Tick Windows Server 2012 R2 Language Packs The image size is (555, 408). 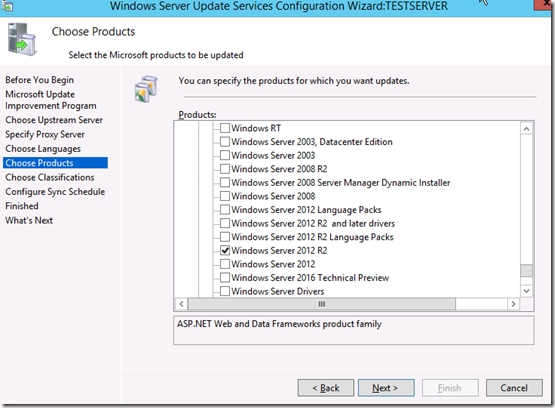tap(225, 236)
